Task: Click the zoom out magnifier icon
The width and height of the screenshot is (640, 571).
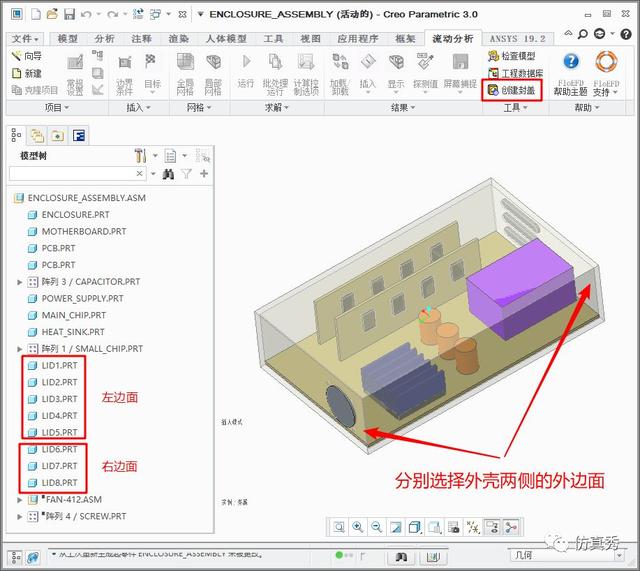Action: point(376,527)
